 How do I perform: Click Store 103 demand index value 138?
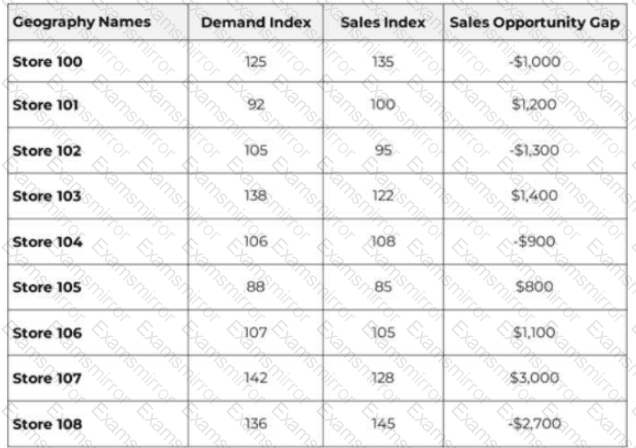click(x=256, y=196)
